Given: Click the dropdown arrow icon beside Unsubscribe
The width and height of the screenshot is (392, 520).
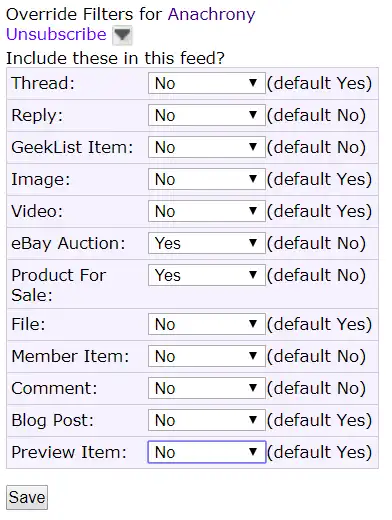Looking at the screenshot, I should (x=122, y=35).
